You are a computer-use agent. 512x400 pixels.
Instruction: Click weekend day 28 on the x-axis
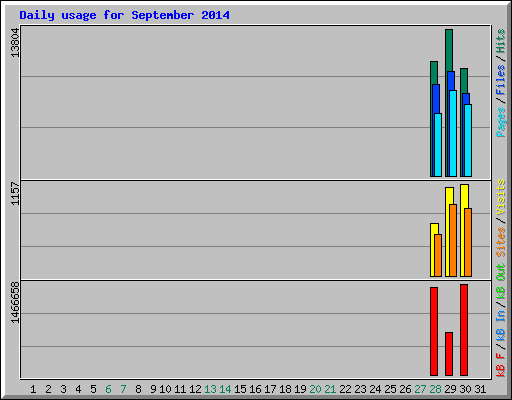click(x=435, y=389)
